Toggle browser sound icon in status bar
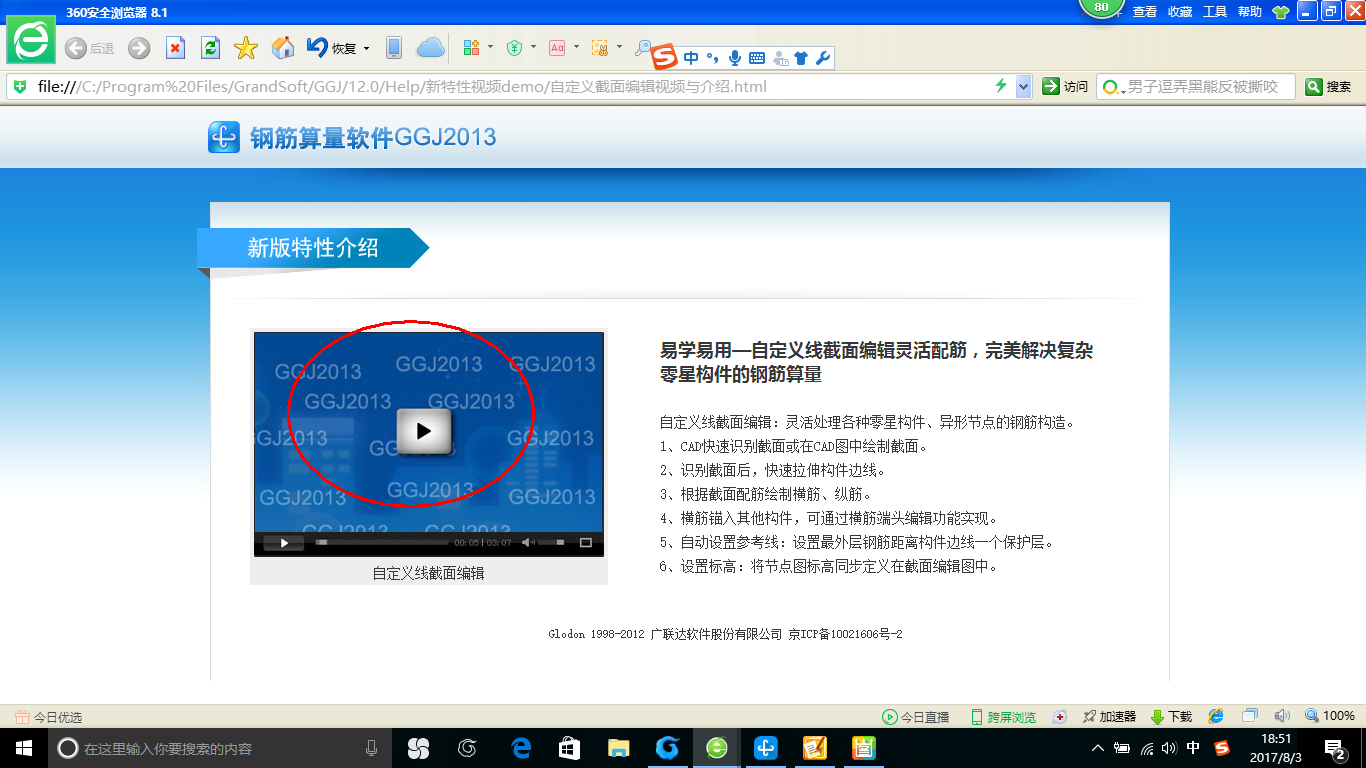This screenshot has width=1366, height=768. pyautogui.click(x=1282, y=716)
